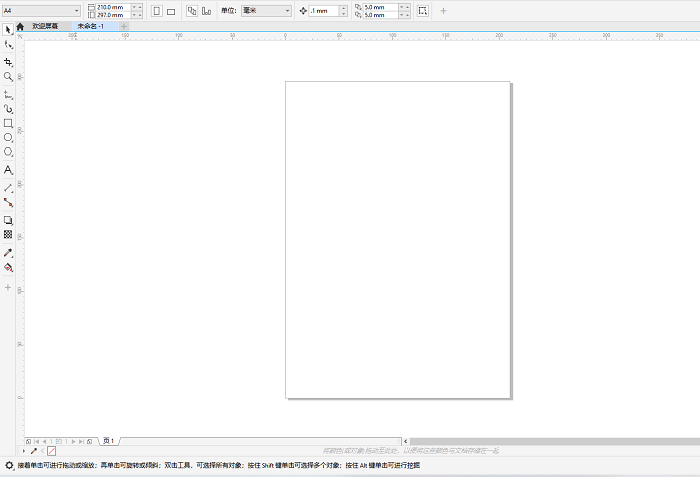Click the no-fill color swatch

[x=51, y=451]
